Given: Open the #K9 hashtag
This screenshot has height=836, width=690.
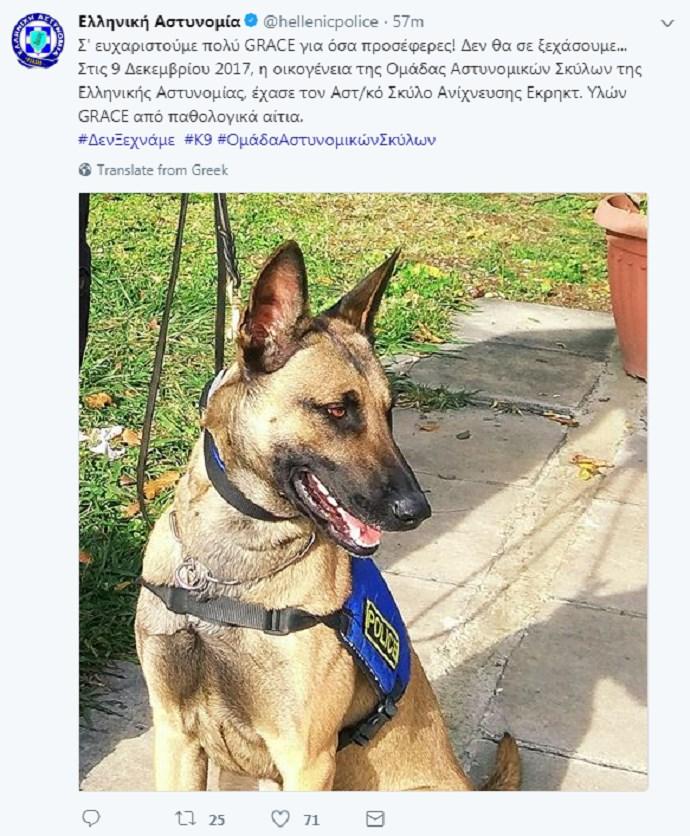Looking at the screenshot, I should [198, 140].
